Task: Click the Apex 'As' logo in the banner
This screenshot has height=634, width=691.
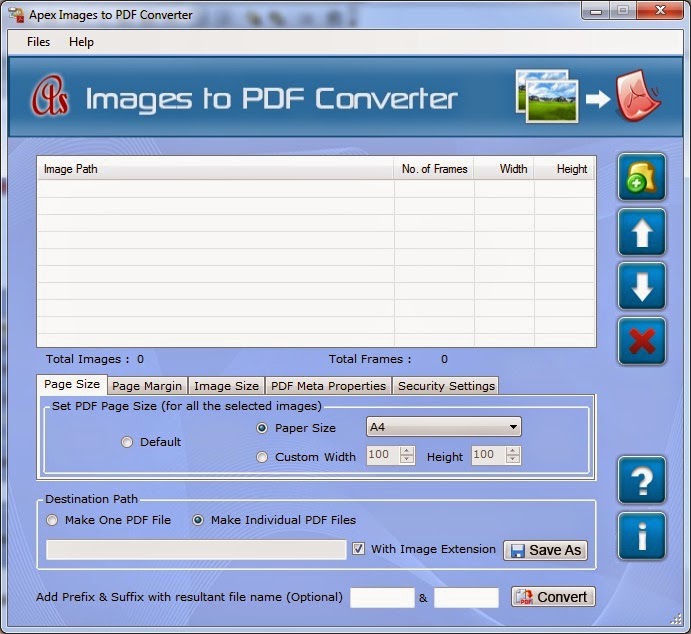Action: click(50, 96)
